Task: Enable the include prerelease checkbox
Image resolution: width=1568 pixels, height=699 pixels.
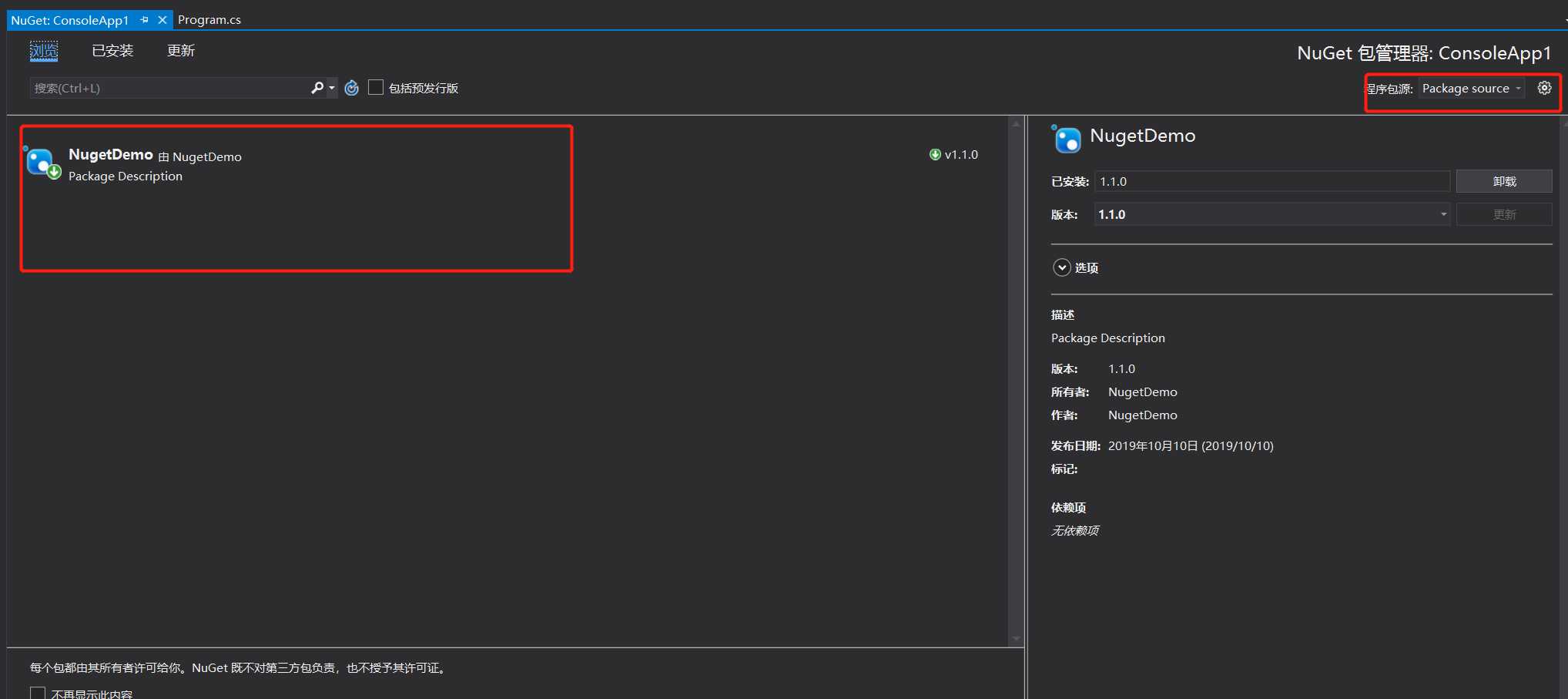Action: 376,88
